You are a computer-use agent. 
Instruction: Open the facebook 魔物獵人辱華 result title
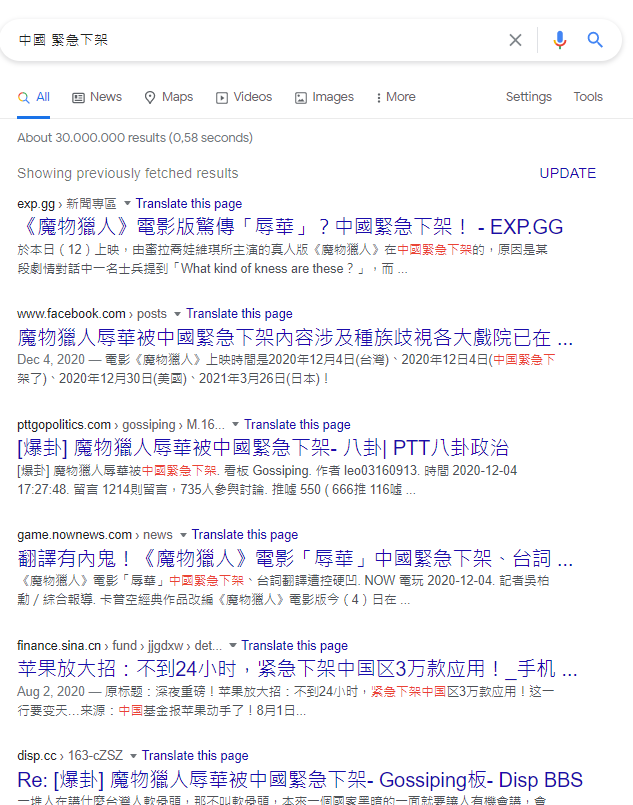click(295, 337)
